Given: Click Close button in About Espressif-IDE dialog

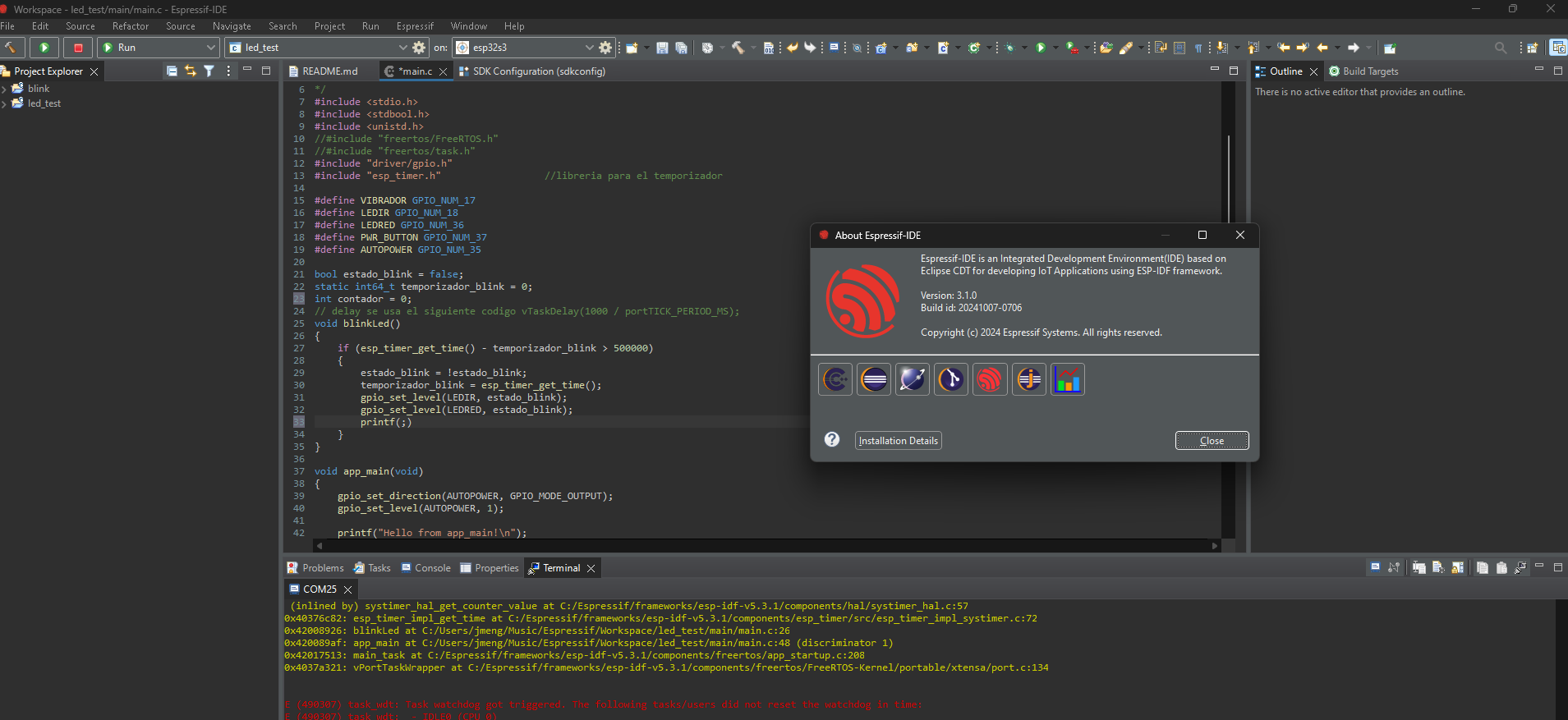Looking at the screenshot, I should (x=1212, y=441).
